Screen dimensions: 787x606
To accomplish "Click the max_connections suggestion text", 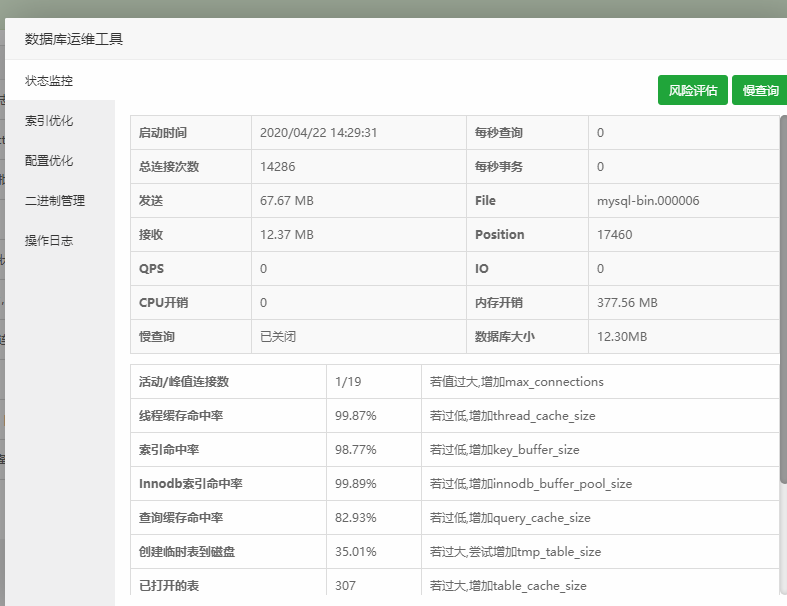I will pos(516,382).
